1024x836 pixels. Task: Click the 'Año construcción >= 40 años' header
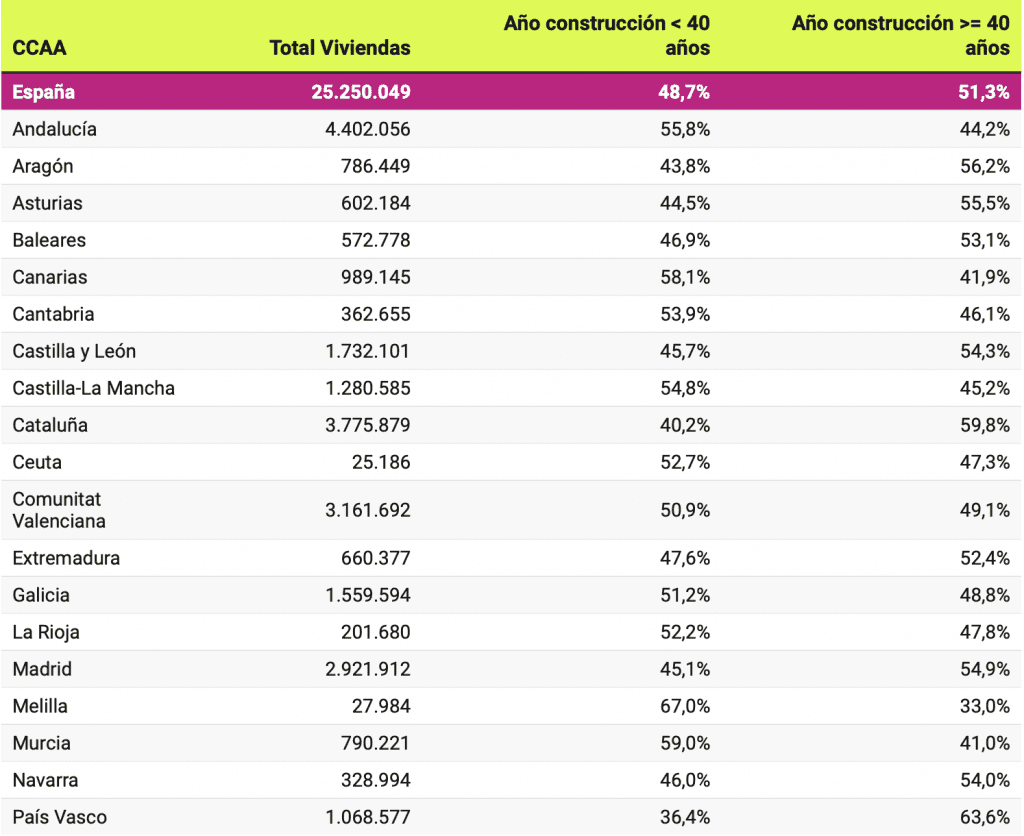click(x=900, y=35)
